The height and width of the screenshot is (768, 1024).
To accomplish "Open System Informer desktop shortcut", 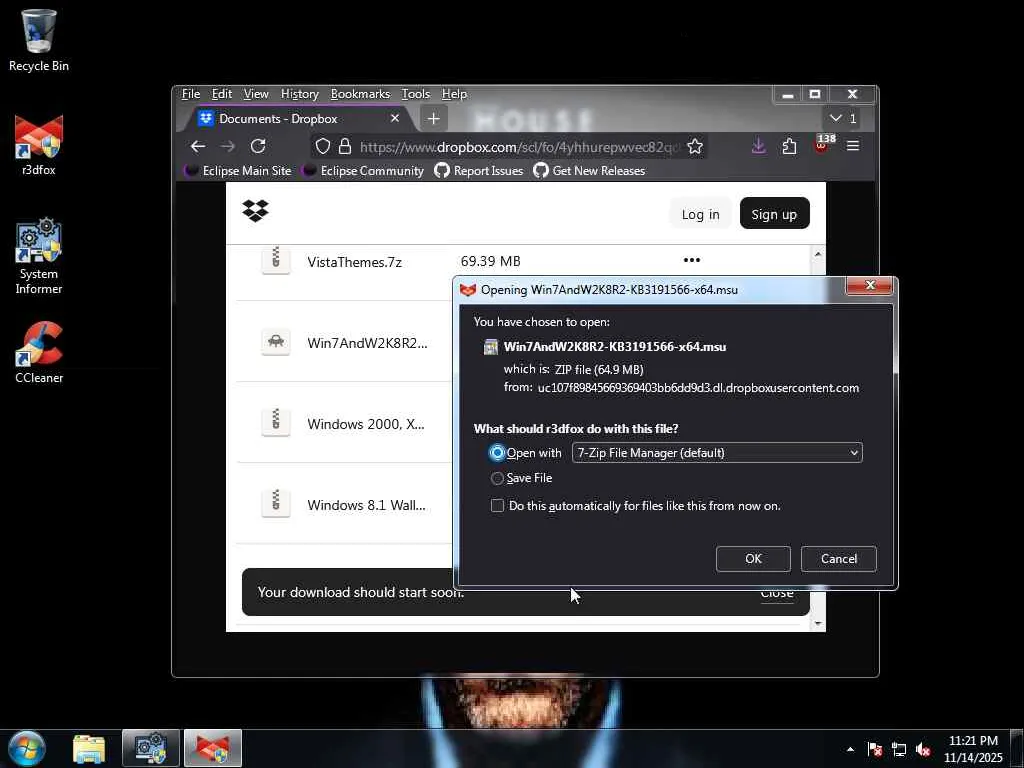I will pyautogui.click(x=39, y=256).
